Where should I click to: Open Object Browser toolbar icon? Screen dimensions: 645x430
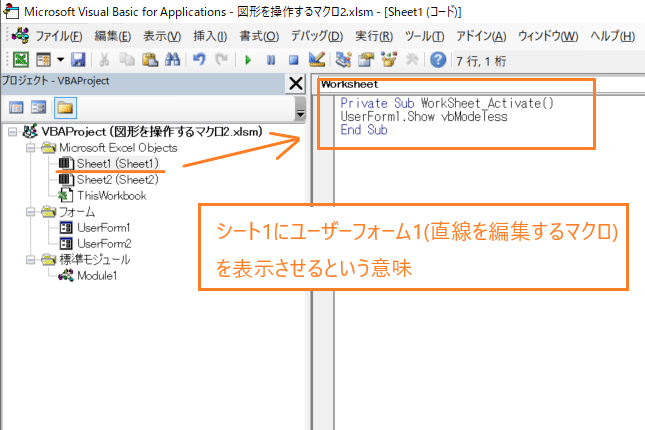(x=389, y=60)
